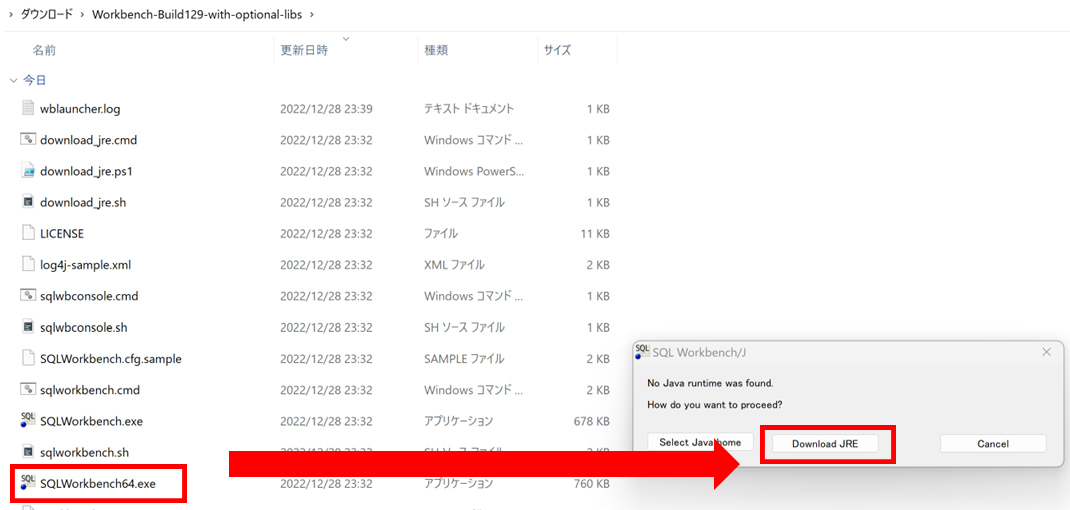Click the 今日 group label
This screenshot has width=1070, height=510.
[35, 81]
